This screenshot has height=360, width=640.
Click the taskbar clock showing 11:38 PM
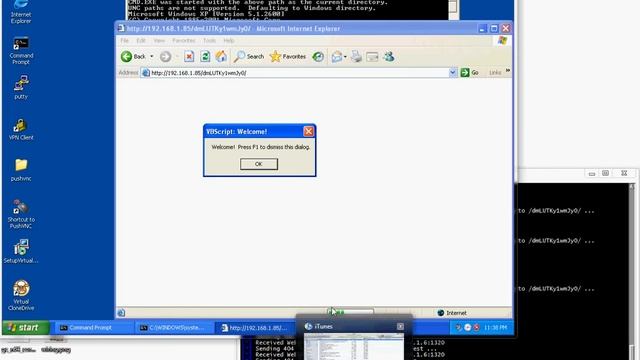click(x=495, y=327)
